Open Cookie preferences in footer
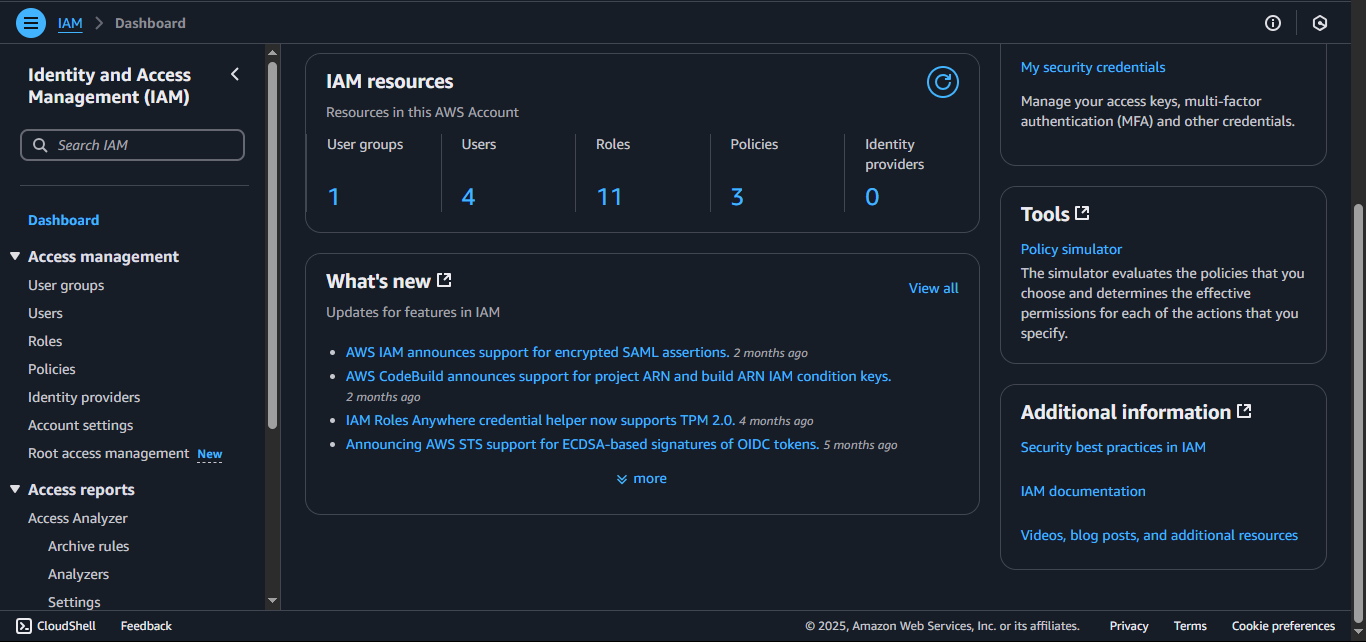1366x642 pixels. point(1283,626)
